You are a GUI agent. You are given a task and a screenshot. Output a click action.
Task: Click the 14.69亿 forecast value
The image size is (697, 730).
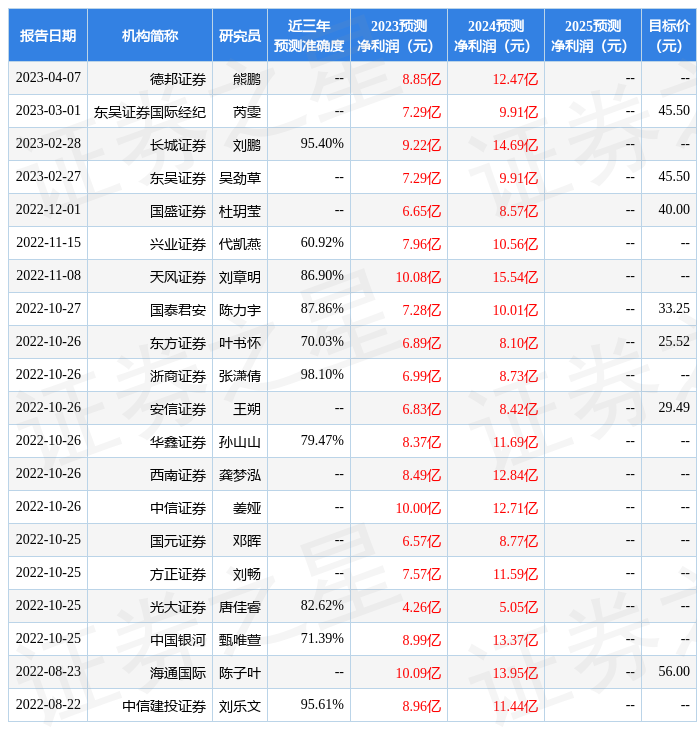(515, 145)
